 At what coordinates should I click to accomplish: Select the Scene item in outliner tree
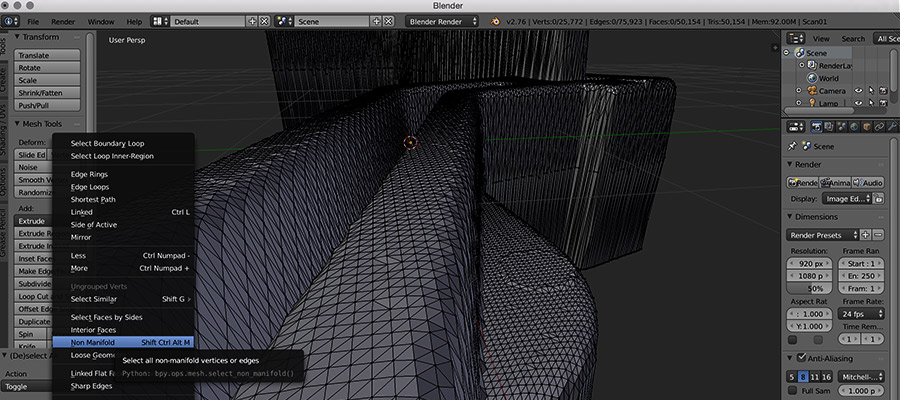[816, 52]
